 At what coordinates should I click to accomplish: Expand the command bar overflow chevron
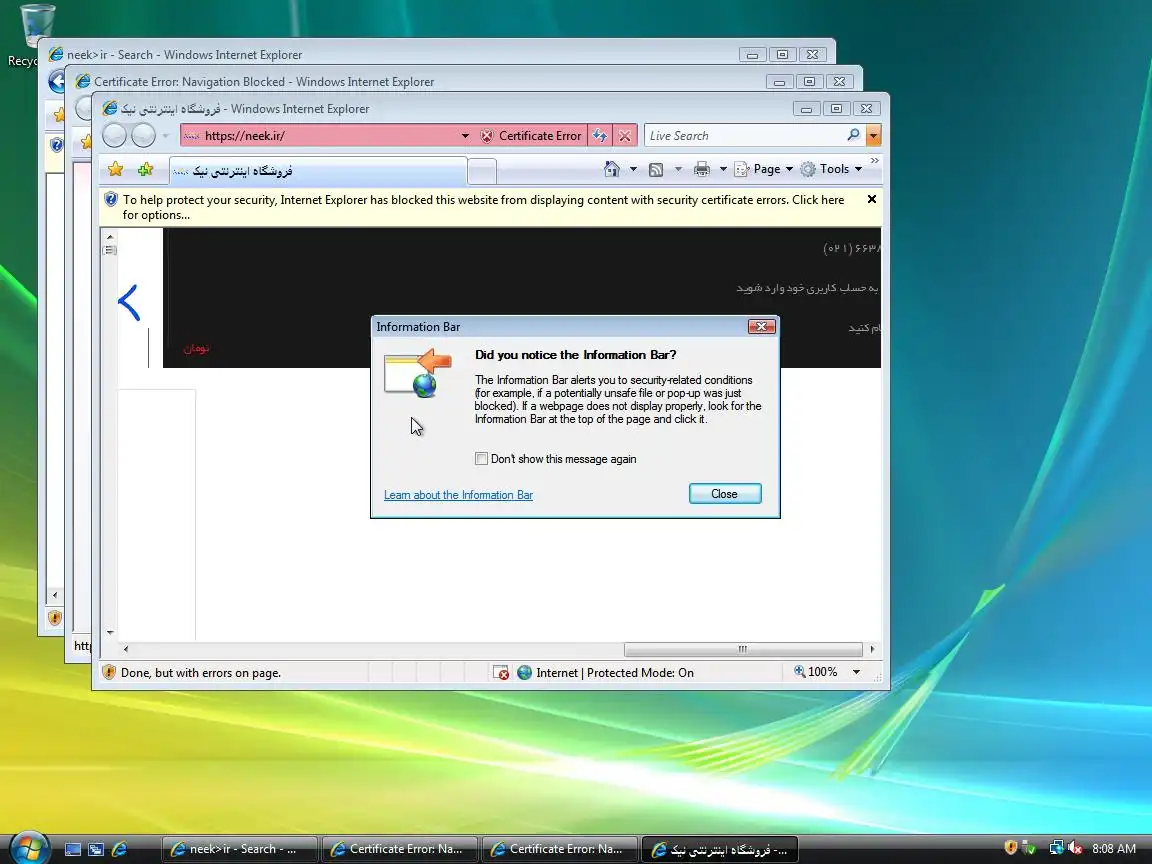click(x=874, y=161)
